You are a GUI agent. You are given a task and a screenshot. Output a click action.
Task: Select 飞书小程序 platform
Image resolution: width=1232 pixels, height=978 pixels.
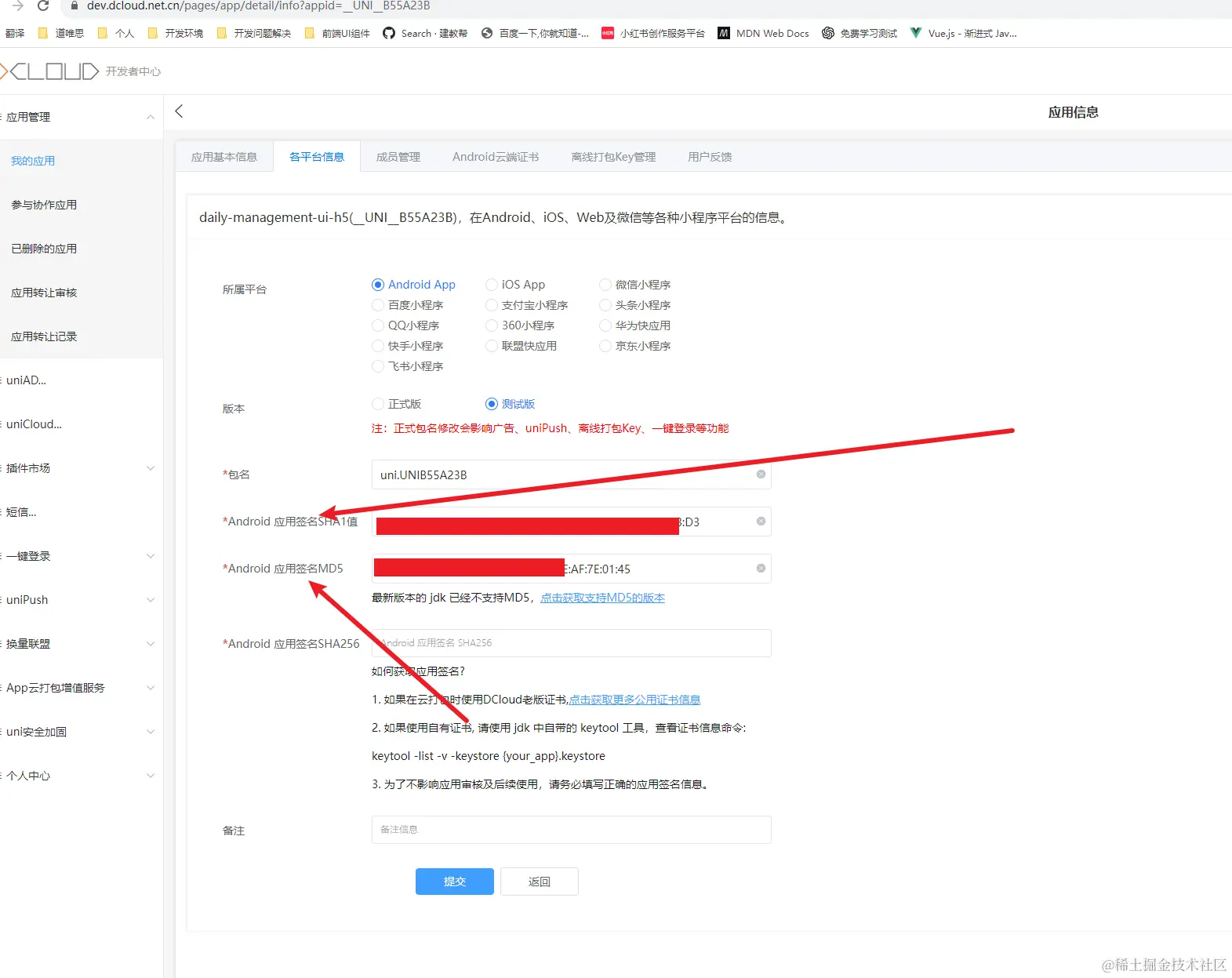pyautogui.click(x=408, y=366)
